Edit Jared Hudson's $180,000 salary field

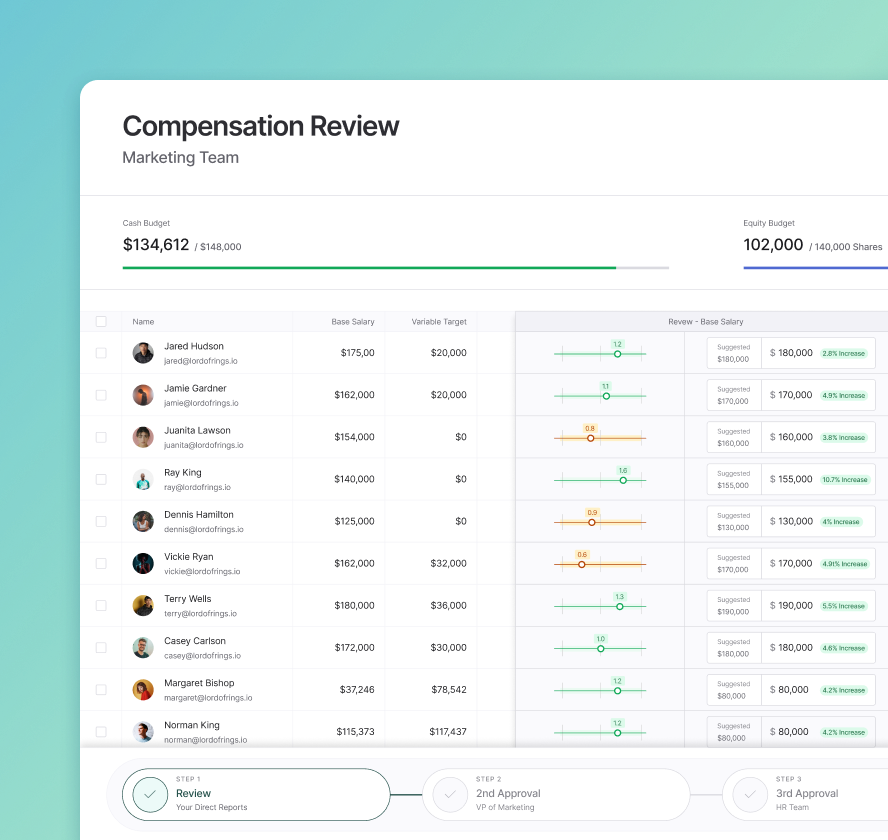(x=818, y=353)
